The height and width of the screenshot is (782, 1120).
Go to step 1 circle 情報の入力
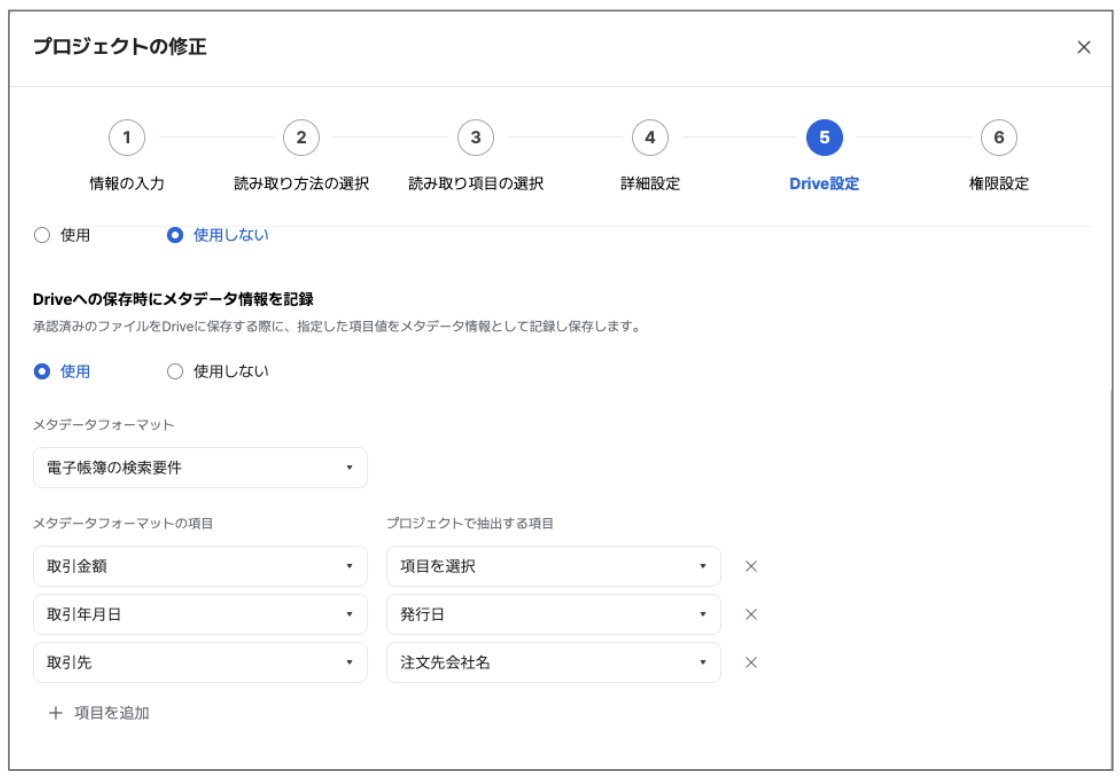[x=127, y=137]
